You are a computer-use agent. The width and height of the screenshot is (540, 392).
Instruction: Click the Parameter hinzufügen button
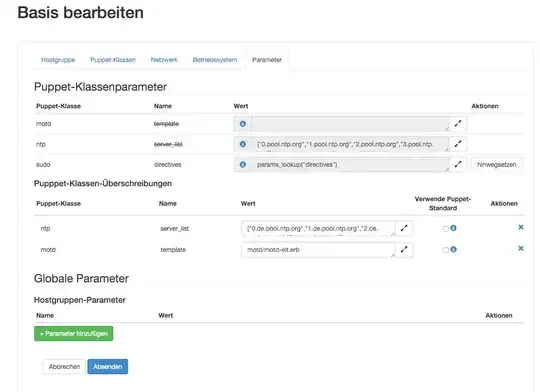pos(73,333)
